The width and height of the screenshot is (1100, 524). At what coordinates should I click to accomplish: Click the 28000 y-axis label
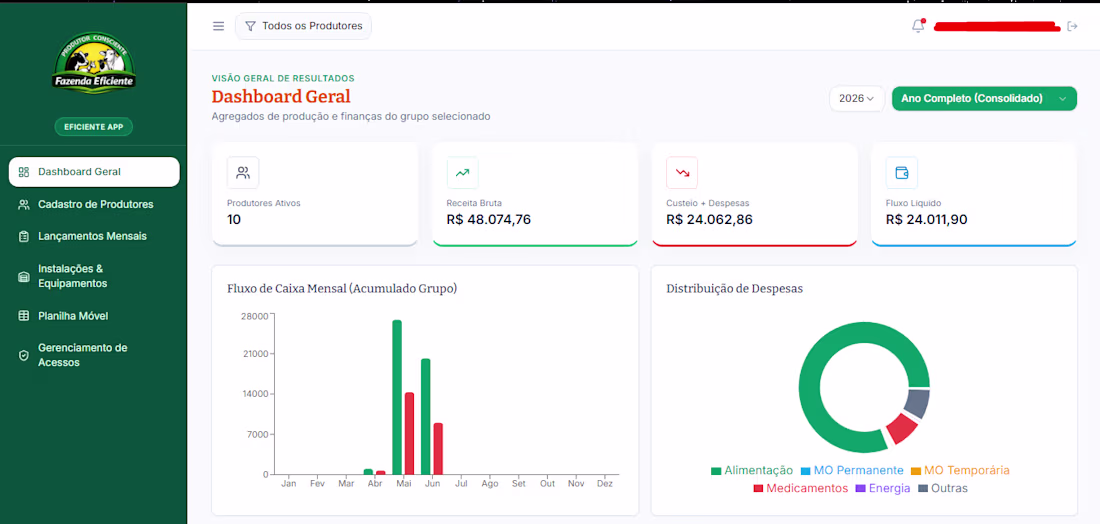tap(255, 316)
